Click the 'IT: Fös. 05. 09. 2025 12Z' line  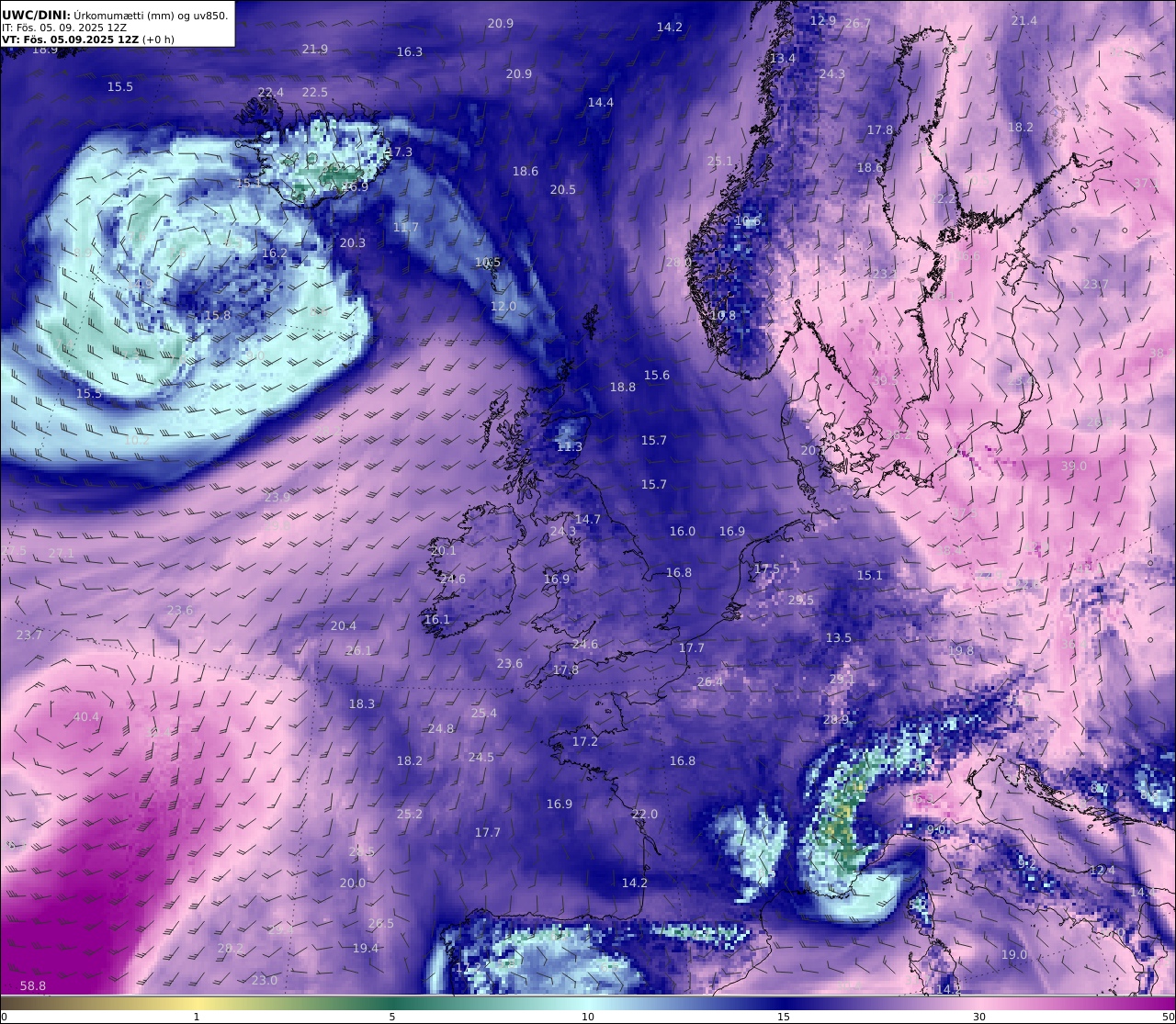click(x=64, y=28)
